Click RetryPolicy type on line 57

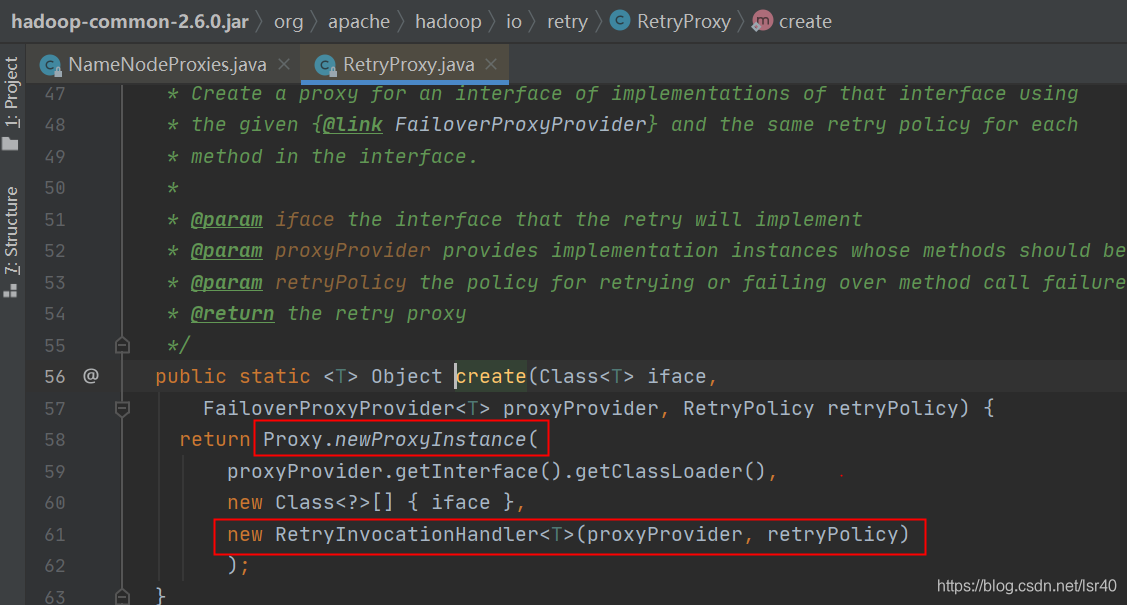[748, 408]
